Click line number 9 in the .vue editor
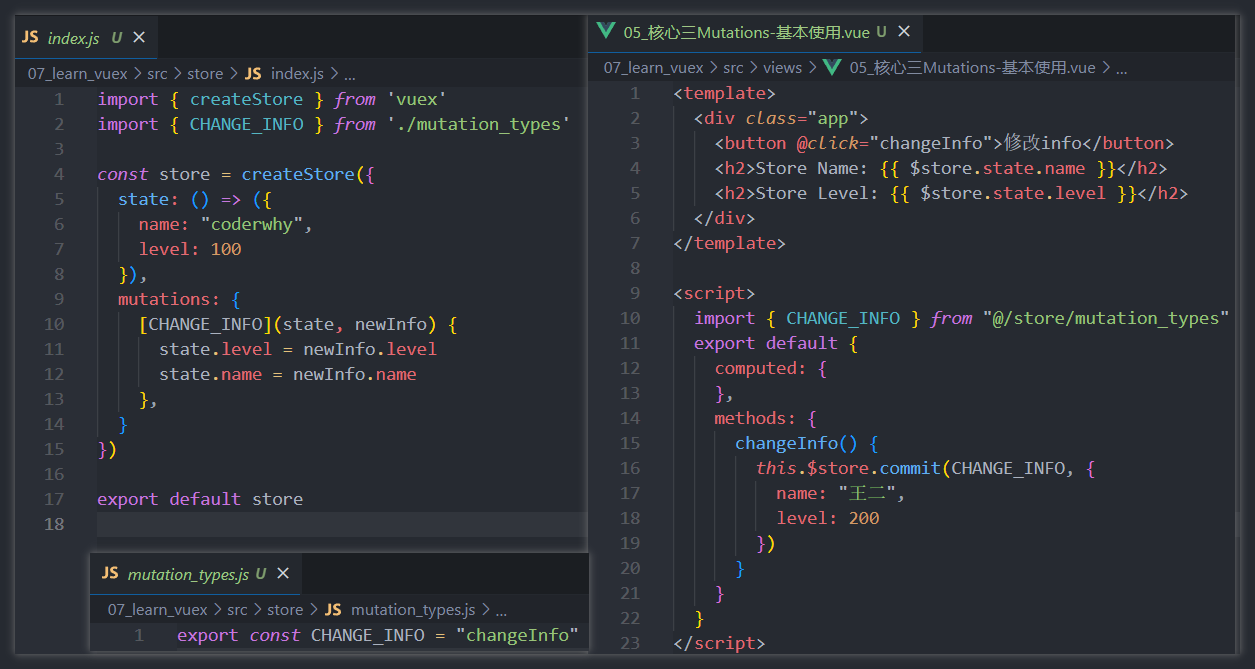The width and height of the screenshot is (1255, 669). tap(635, 293)
